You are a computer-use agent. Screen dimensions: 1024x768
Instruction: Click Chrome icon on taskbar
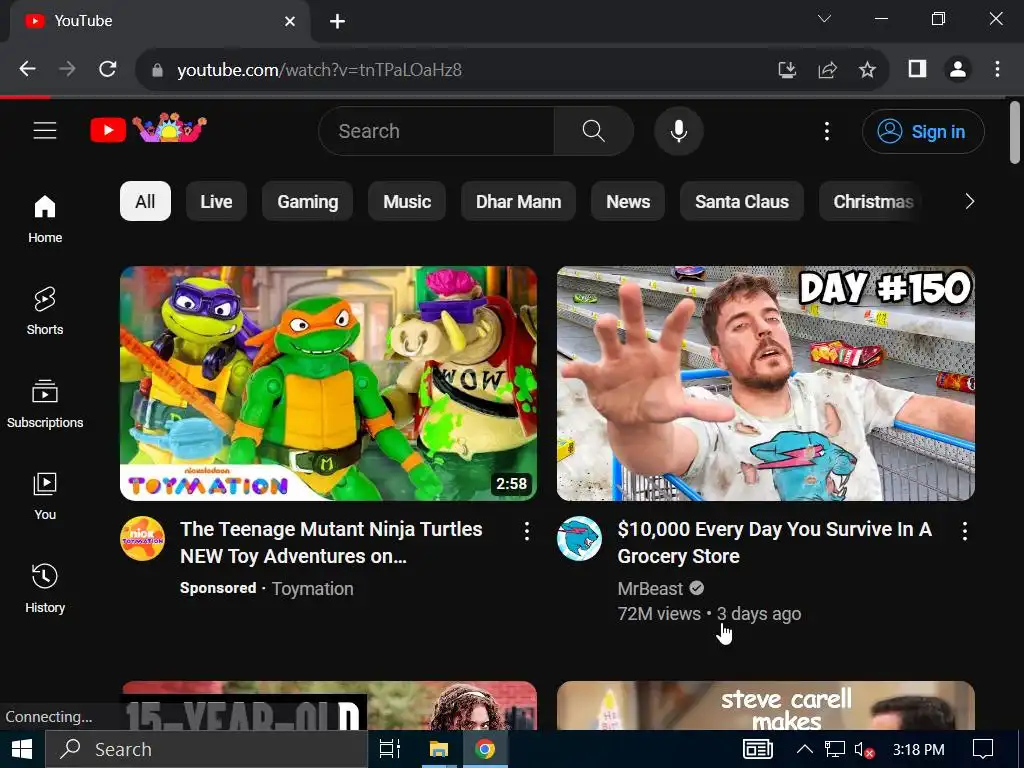(x=485, y=749)
